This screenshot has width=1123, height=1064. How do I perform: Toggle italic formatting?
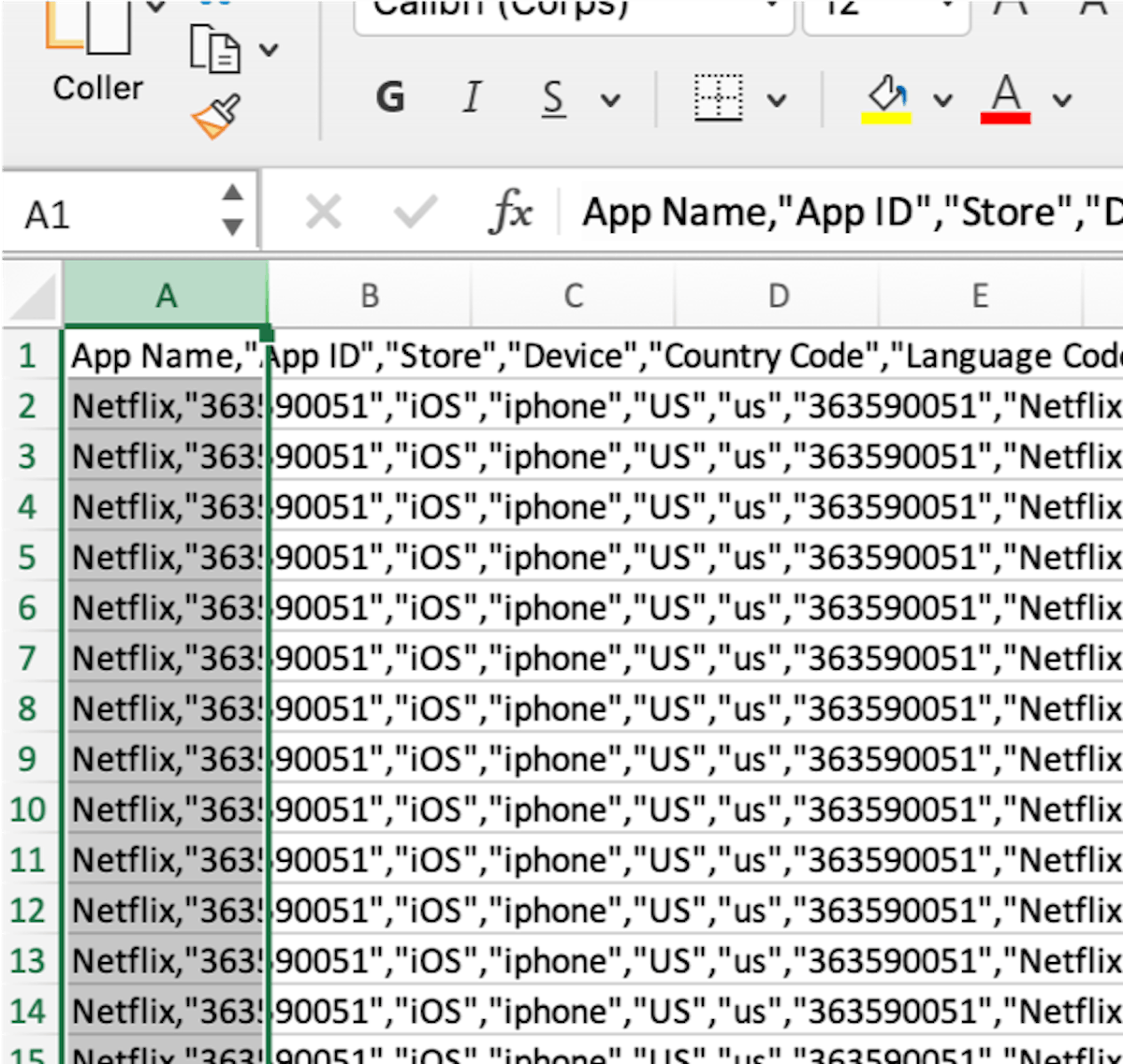click(x=473, y=96)
